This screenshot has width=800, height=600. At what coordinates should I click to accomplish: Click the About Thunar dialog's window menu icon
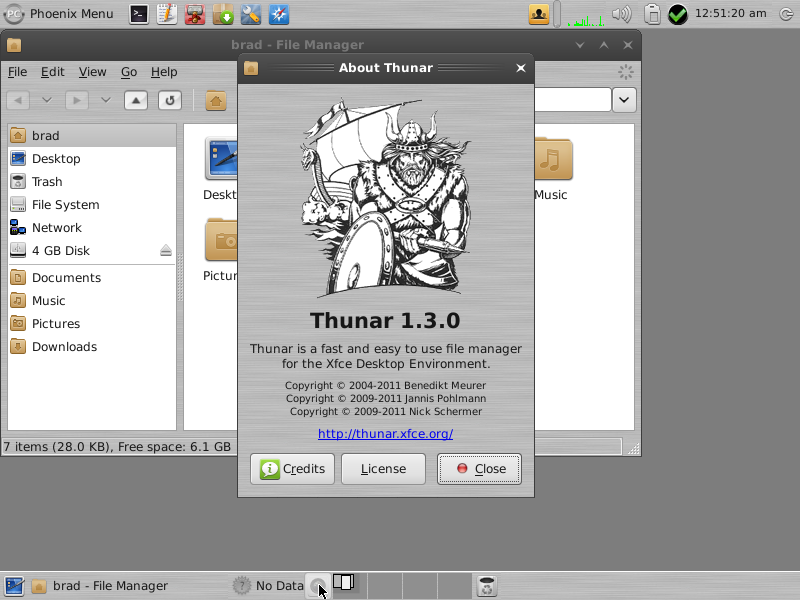pyautogui.click(x=251, y=68)
